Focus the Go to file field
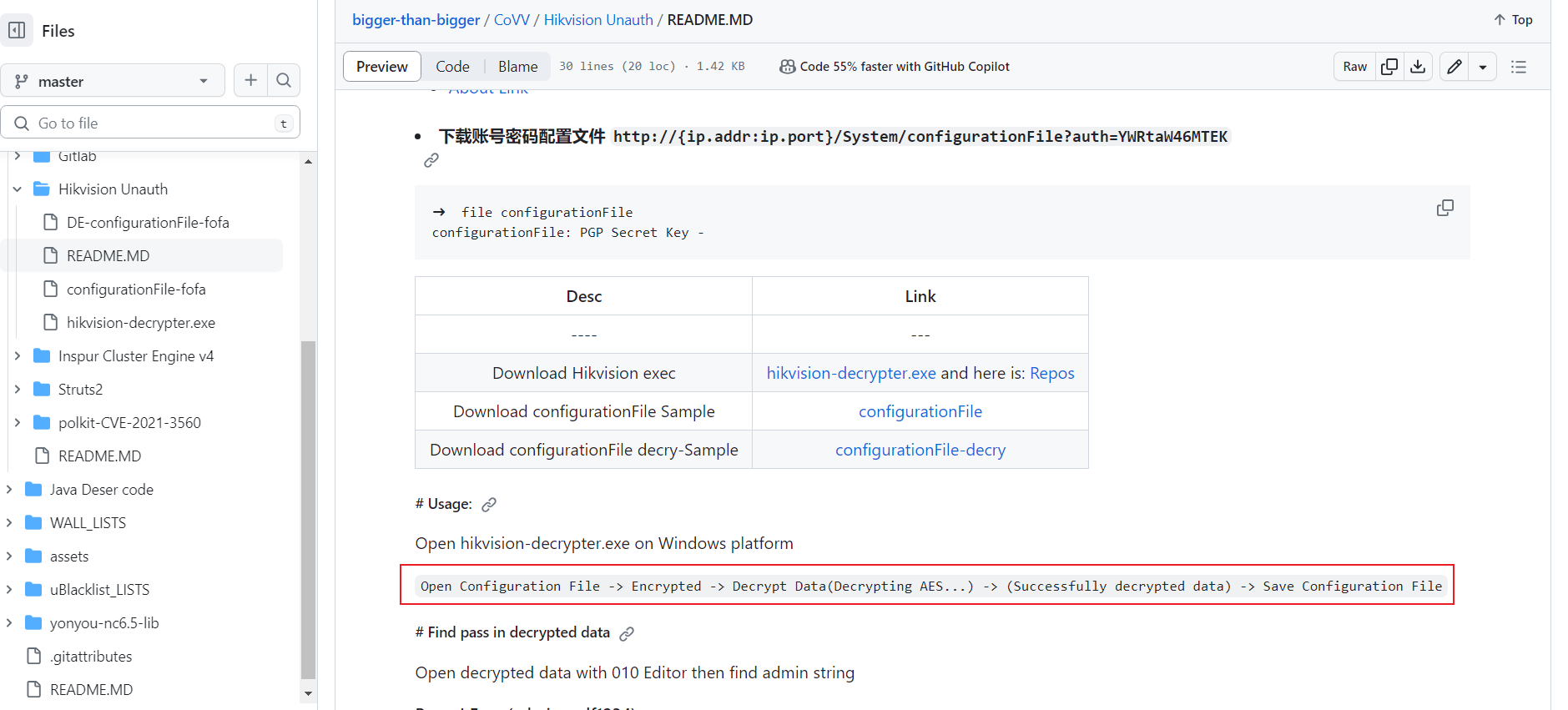This screenshot has height=710, width=1568. tap(150, 123)
